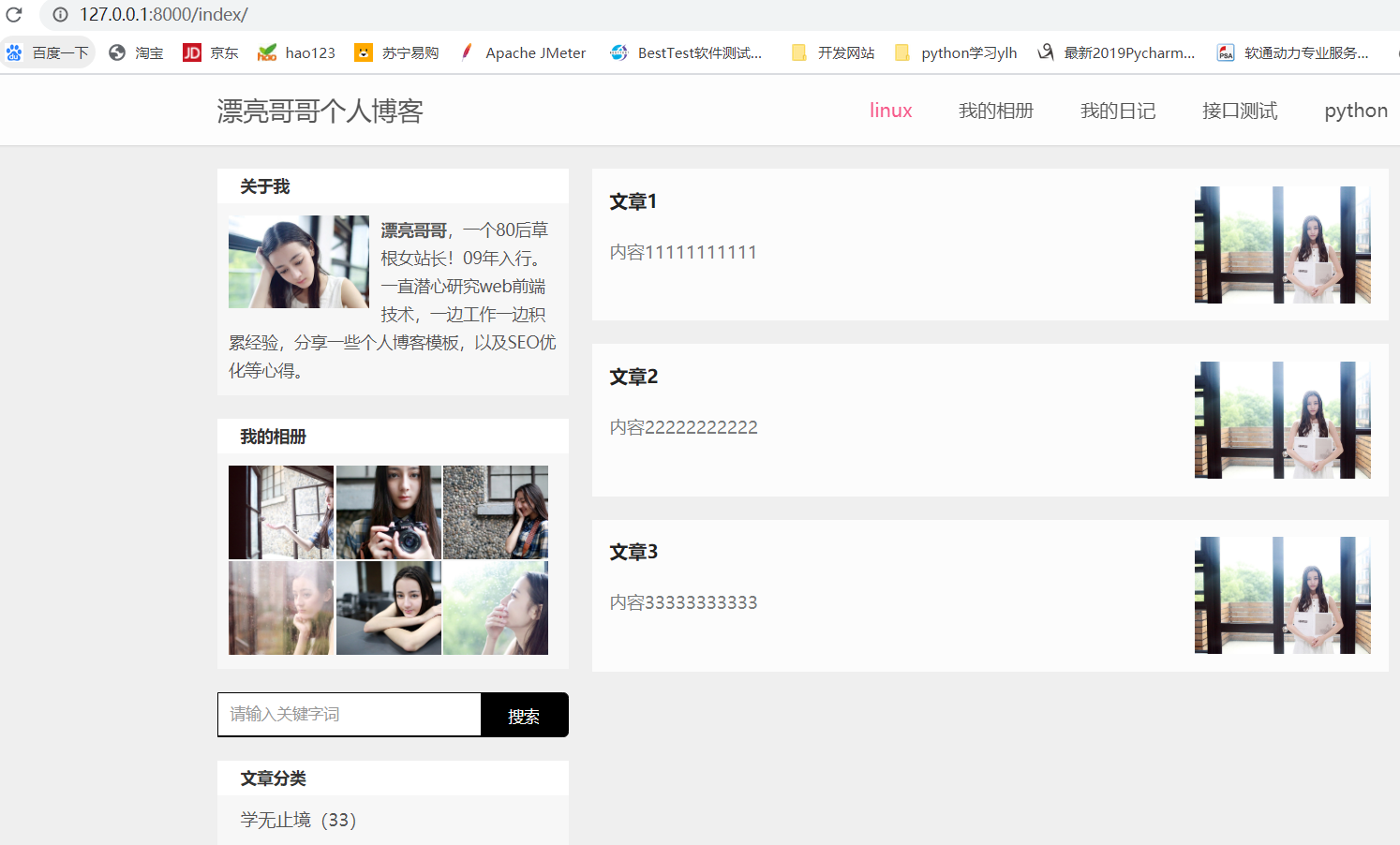
Task: Open the 百度一下 bookmark
Action: [x=47, y=52]
